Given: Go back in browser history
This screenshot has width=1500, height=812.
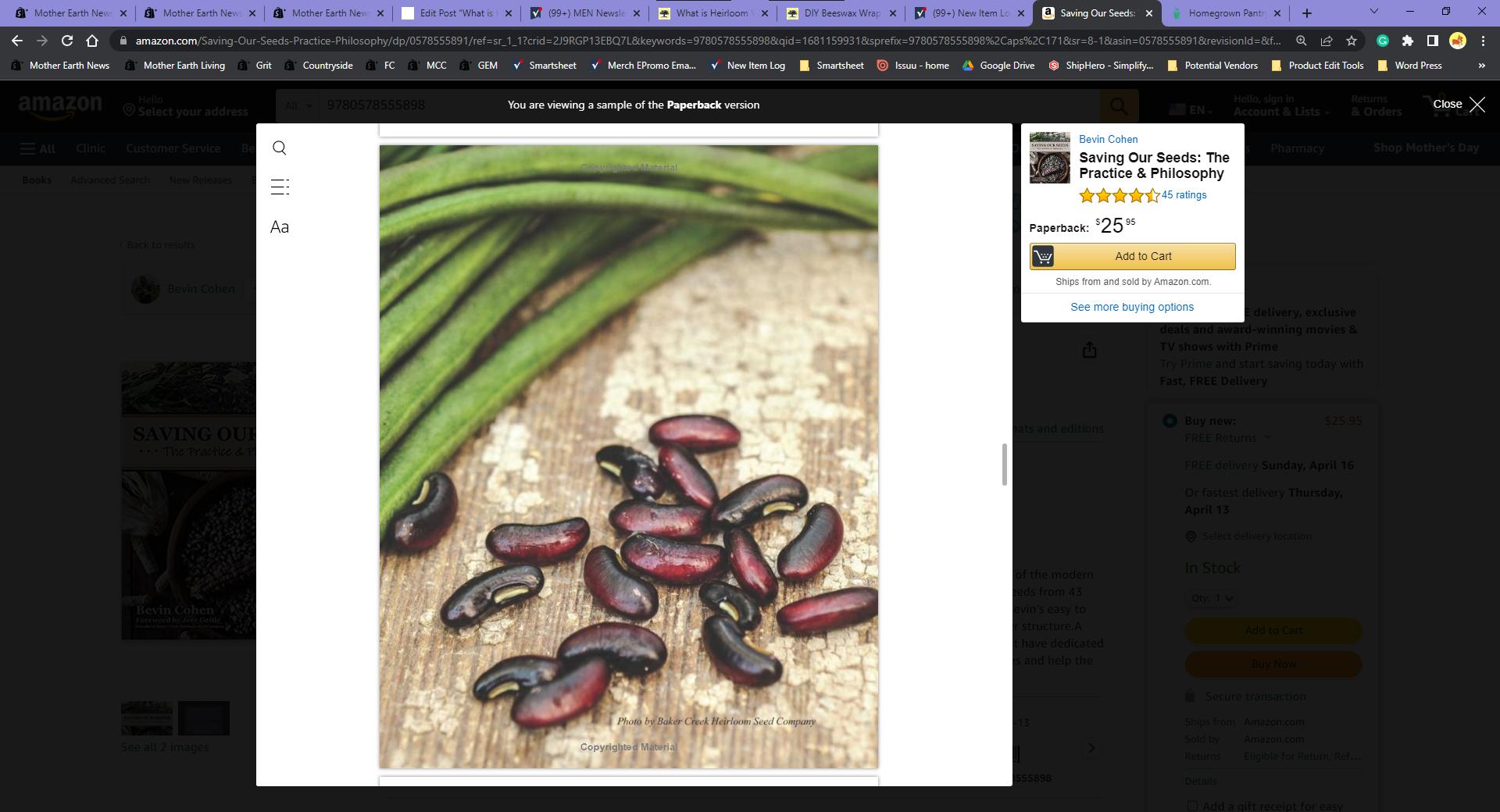Looking at the screenshot, I should pyautogui.click(x=17, y=41).
